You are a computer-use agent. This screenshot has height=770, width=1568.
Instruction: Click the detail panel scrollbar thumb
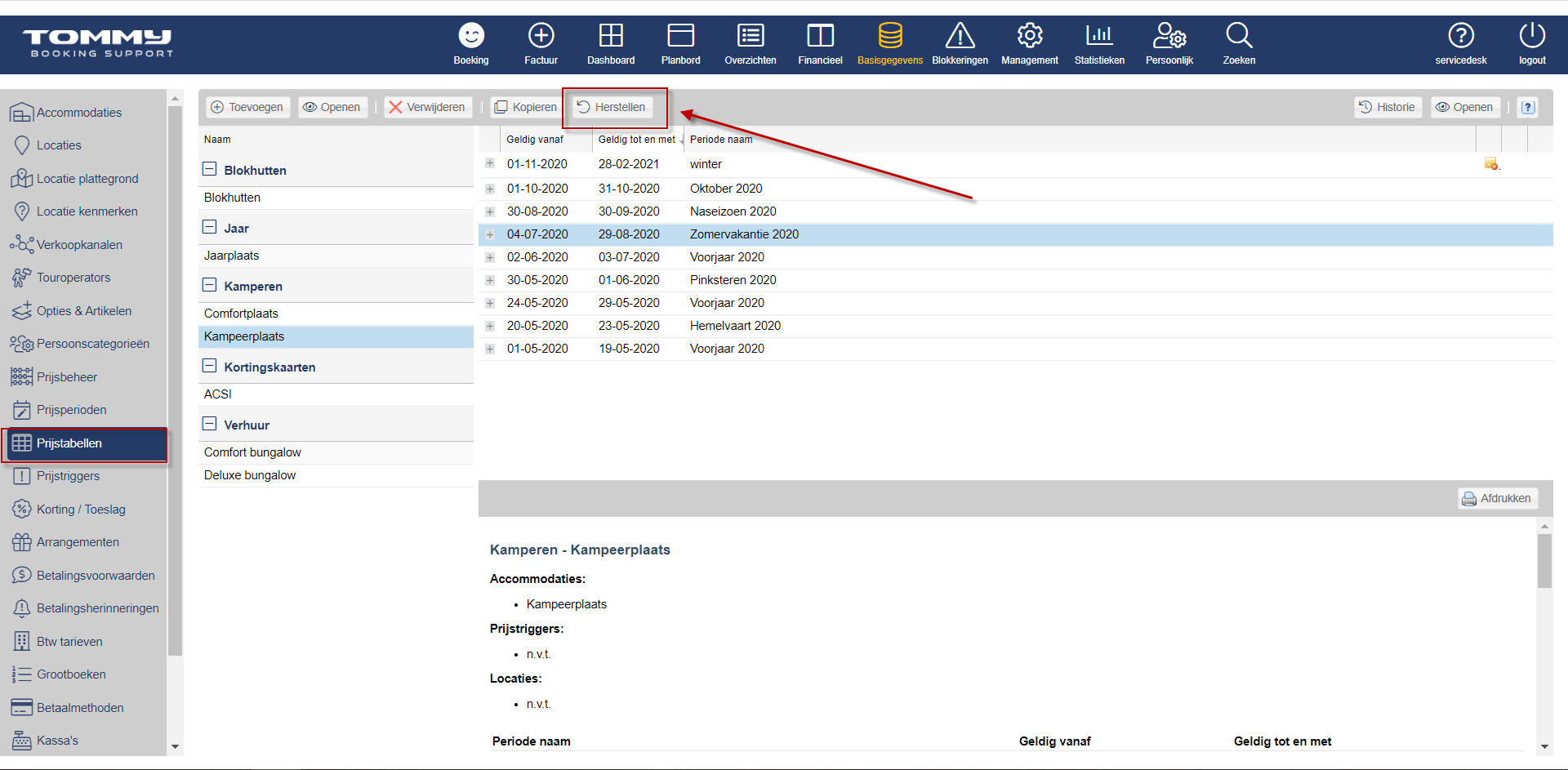(1544, 561)
